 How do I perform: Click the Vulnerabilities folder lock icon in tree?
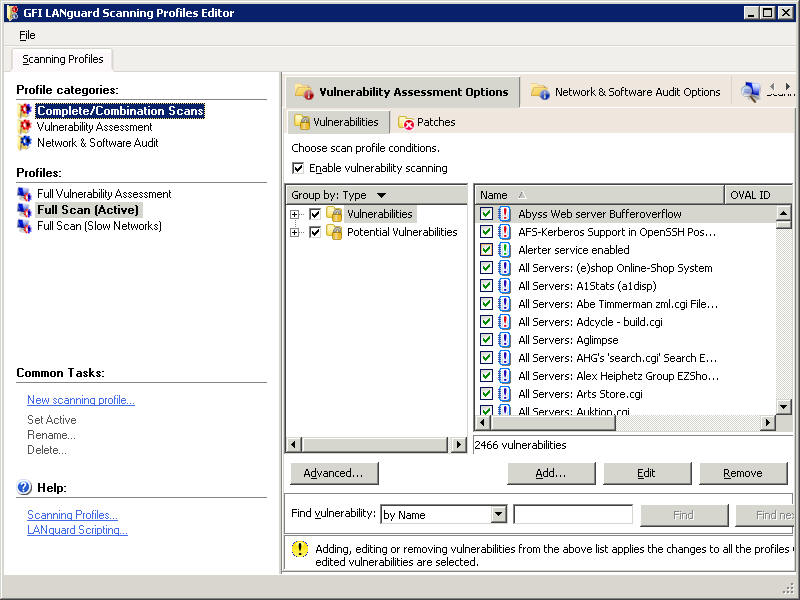point(334,214)
